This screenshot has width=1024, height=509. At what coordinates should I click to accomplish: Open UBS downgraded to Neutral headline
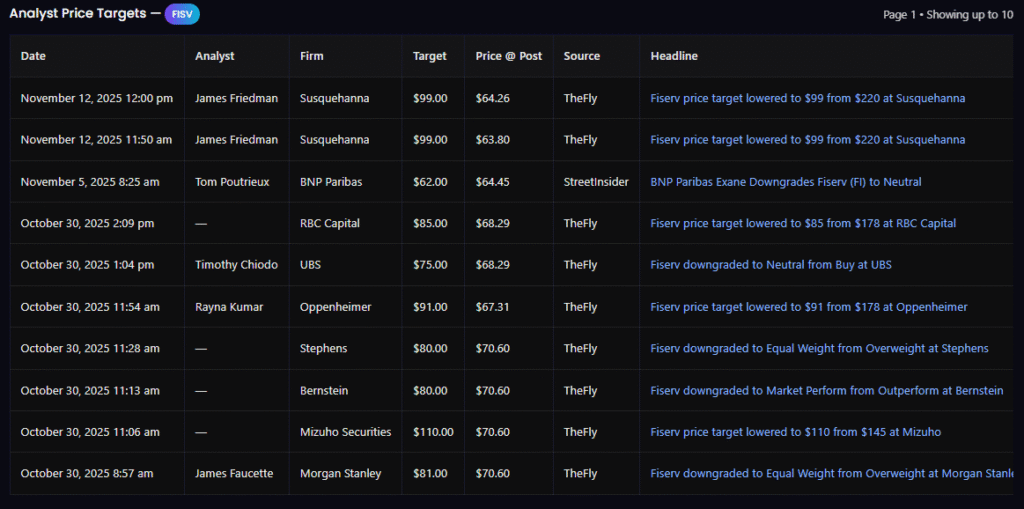click(x=771, y=265)
